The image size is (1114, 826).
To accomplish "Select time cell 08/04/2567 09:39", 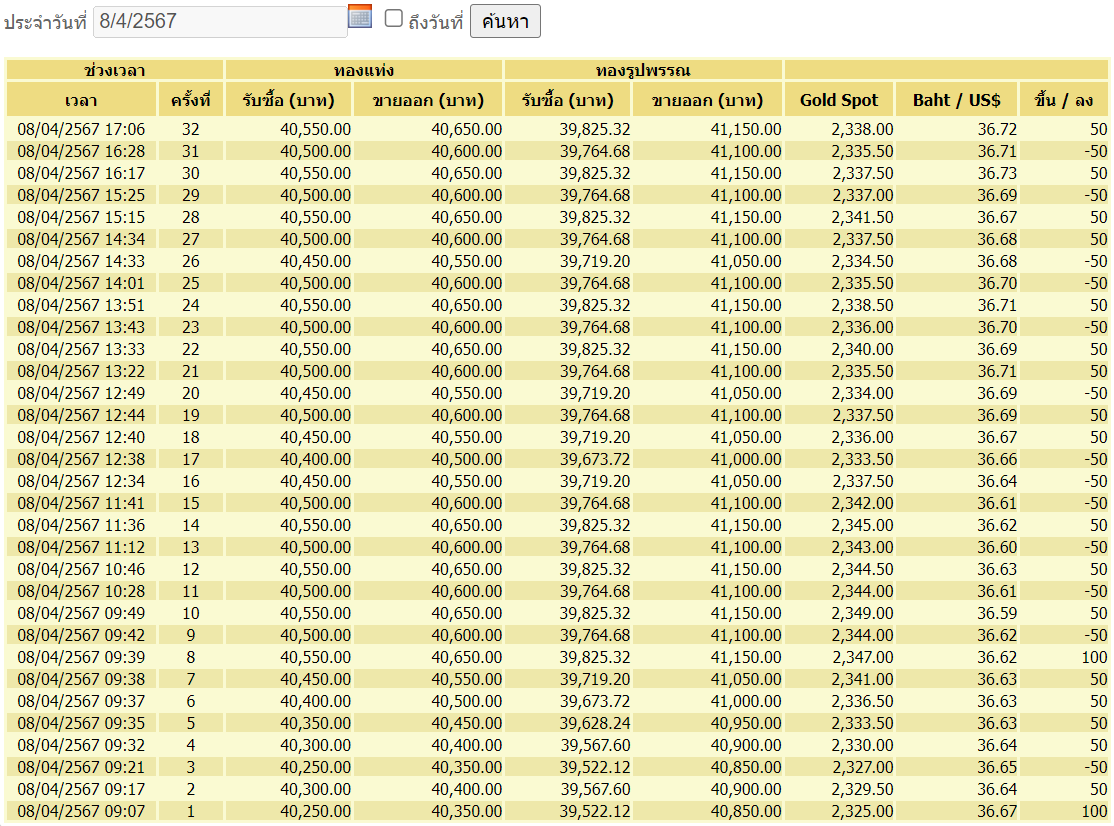I will 81,658.
